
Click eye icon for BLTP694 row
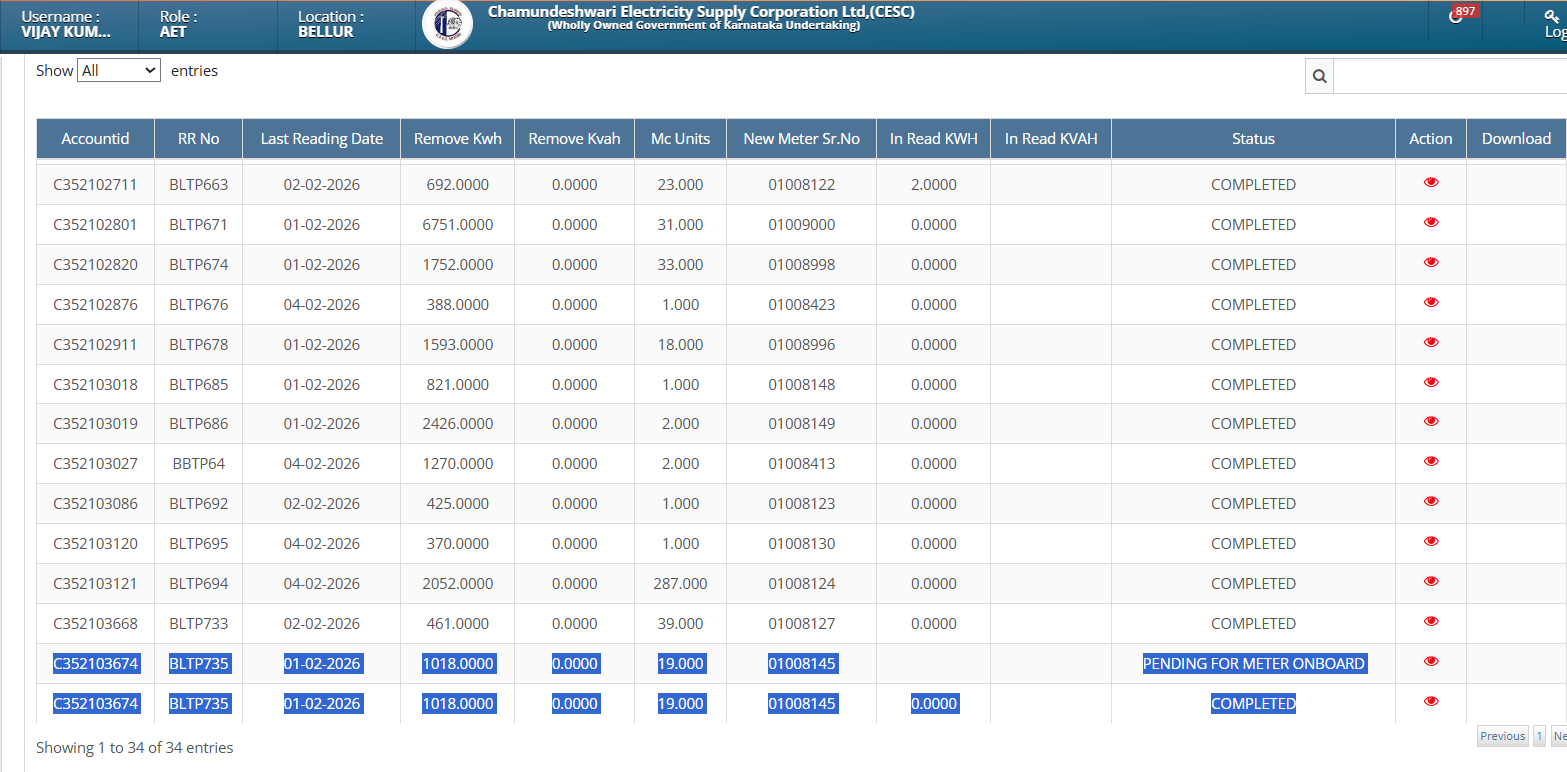[x=1430, y=582]
